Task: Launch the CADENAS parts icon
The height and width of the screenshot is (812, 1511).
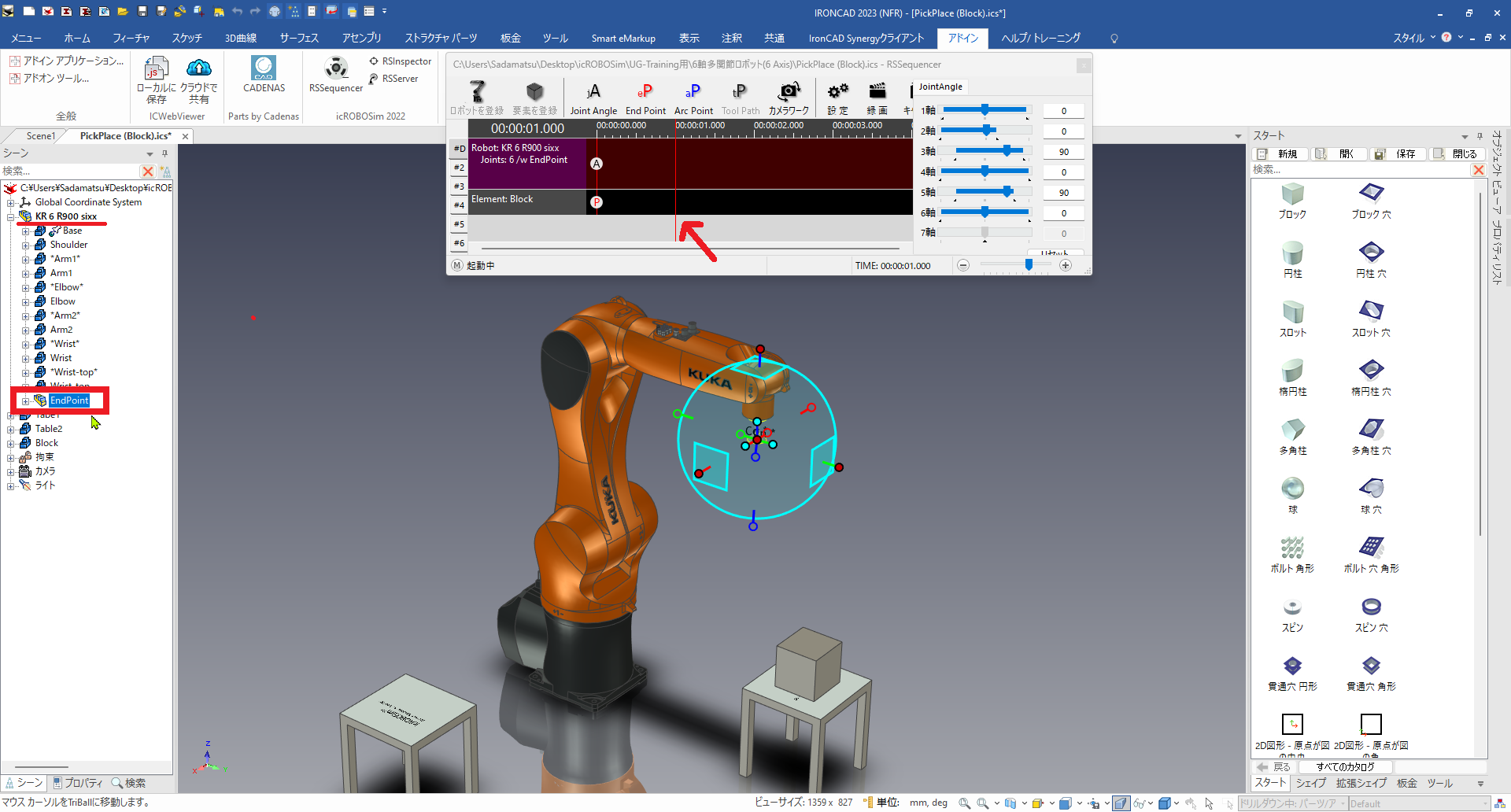Action: pos(264,69)
